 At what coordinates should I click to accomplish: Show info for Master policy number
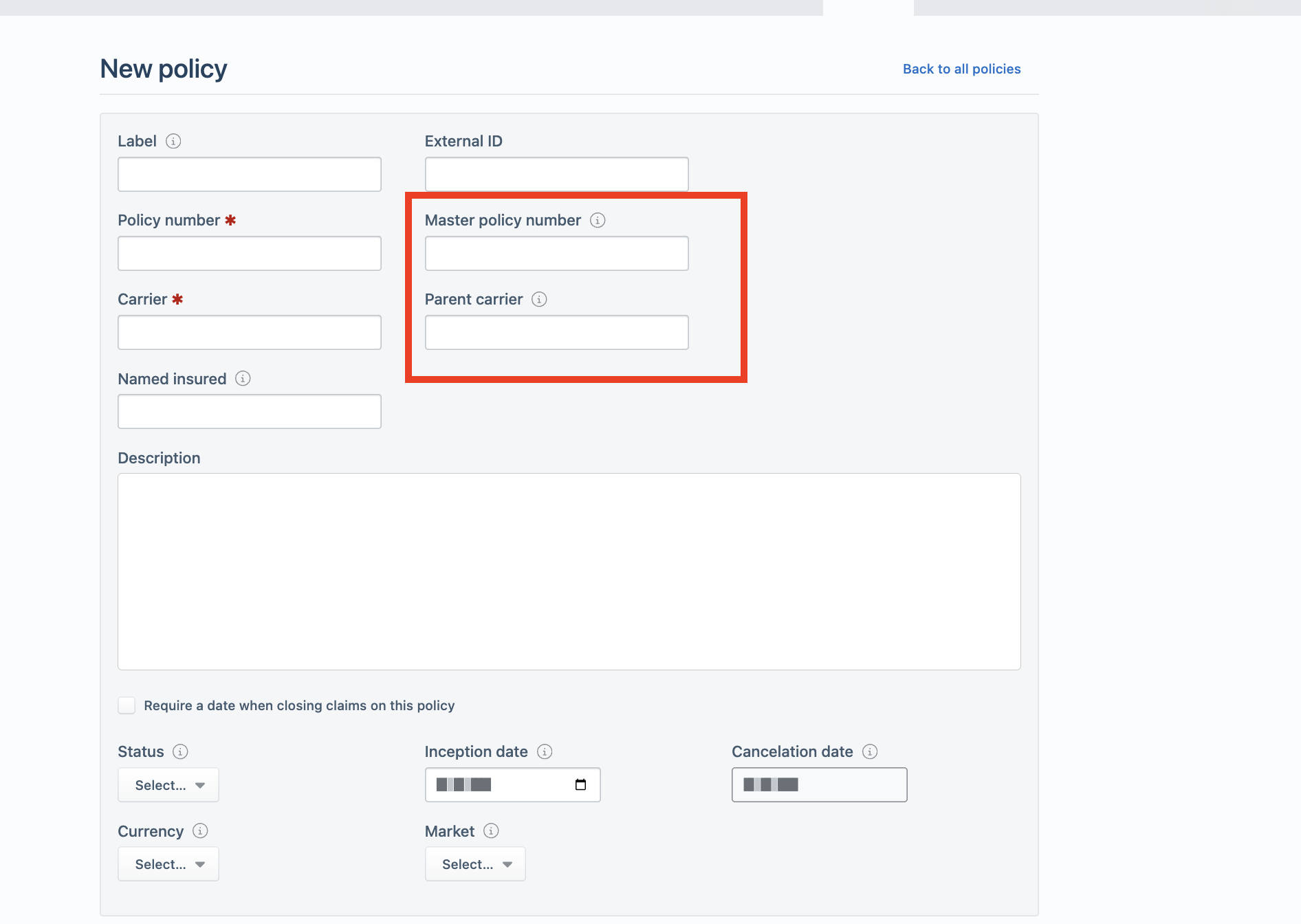point(598,220)
